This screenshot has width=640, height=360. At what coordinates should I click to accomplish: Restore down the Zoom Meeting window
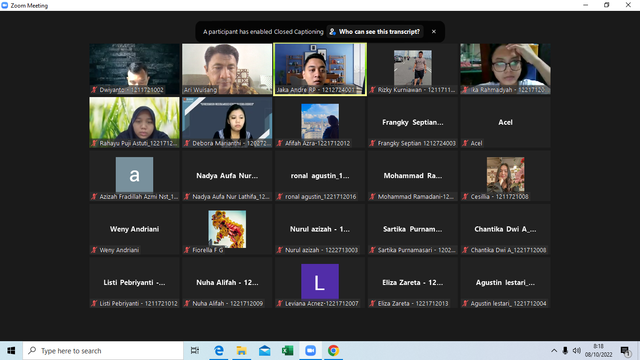click(607, 5)
